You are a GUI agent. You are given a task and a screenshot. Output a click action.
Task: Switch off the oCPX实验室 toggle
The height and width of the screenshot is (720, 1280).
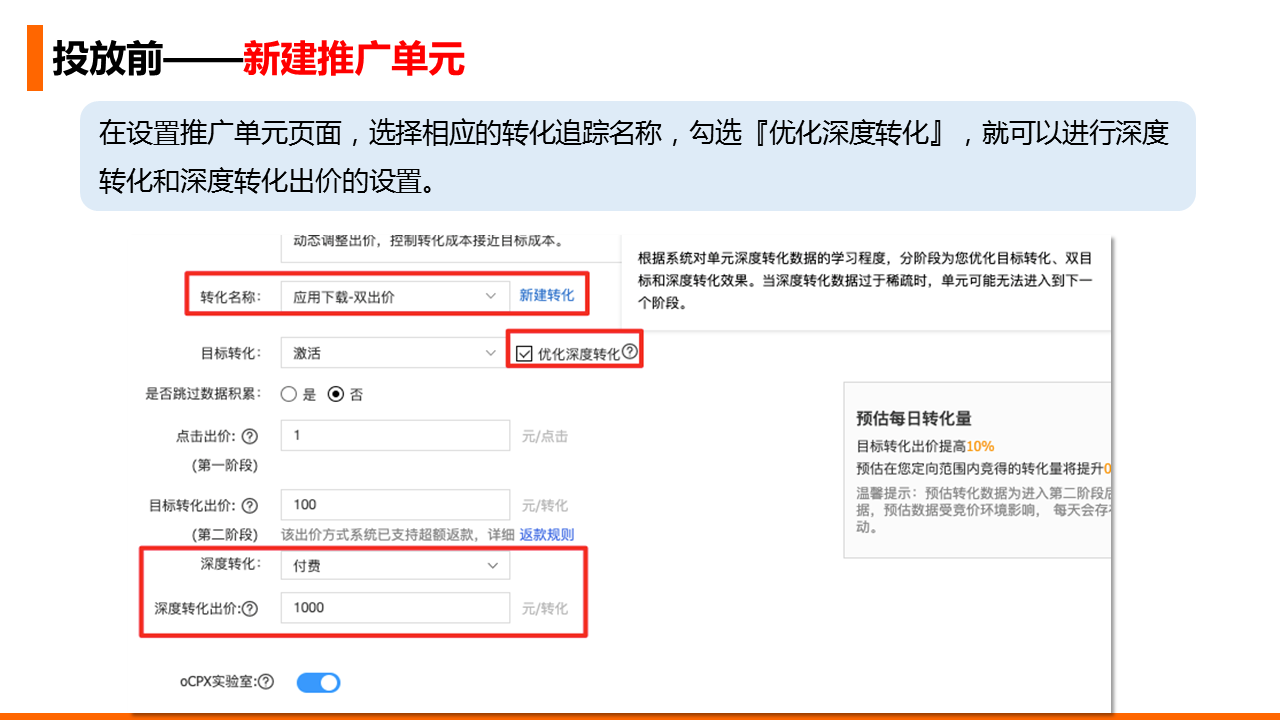point(319,683)
